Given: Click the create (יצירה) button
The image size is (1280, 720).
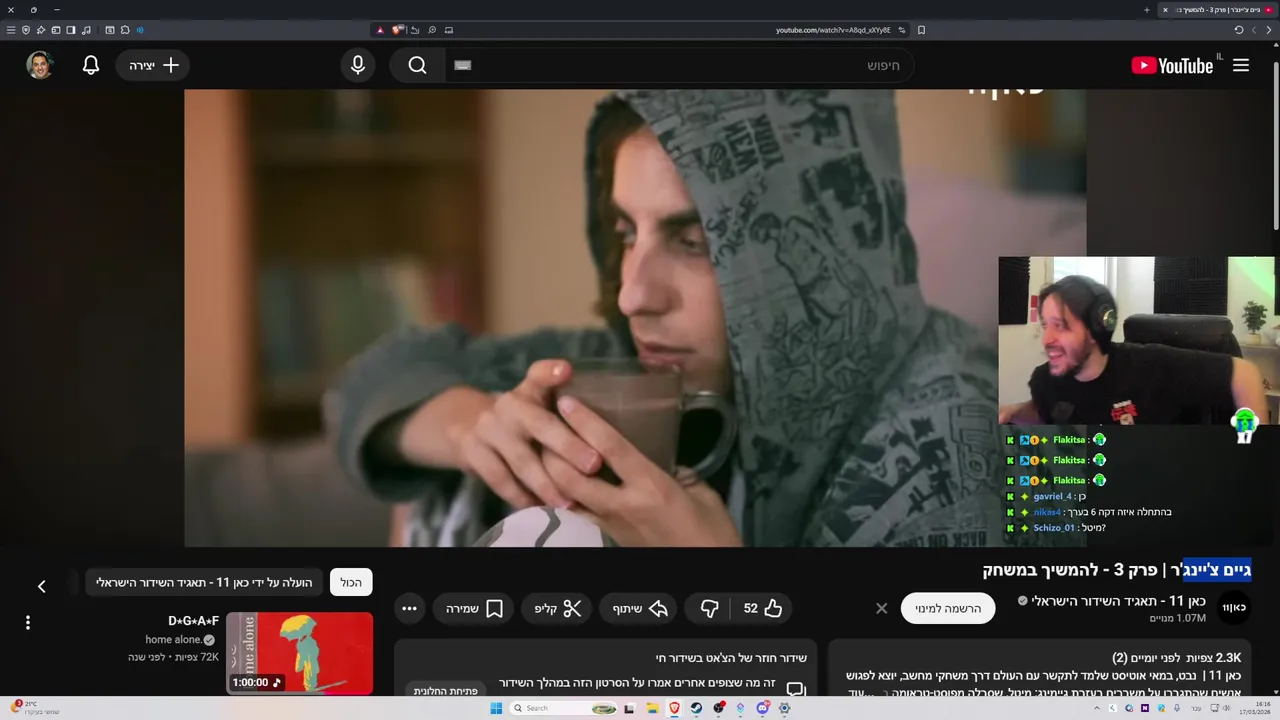Looking at the screenshot, I should point(154,65).
